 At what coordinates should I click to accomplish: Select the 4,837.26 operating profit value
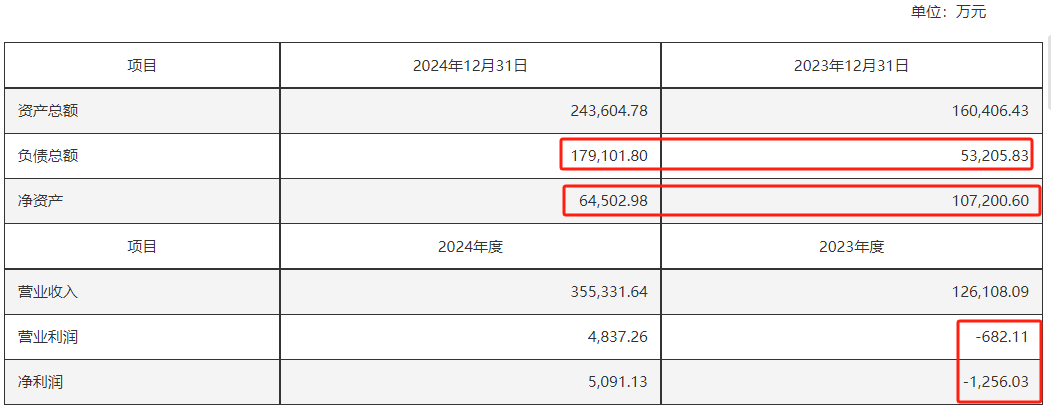pyautogui.click(x=620, y=337)
